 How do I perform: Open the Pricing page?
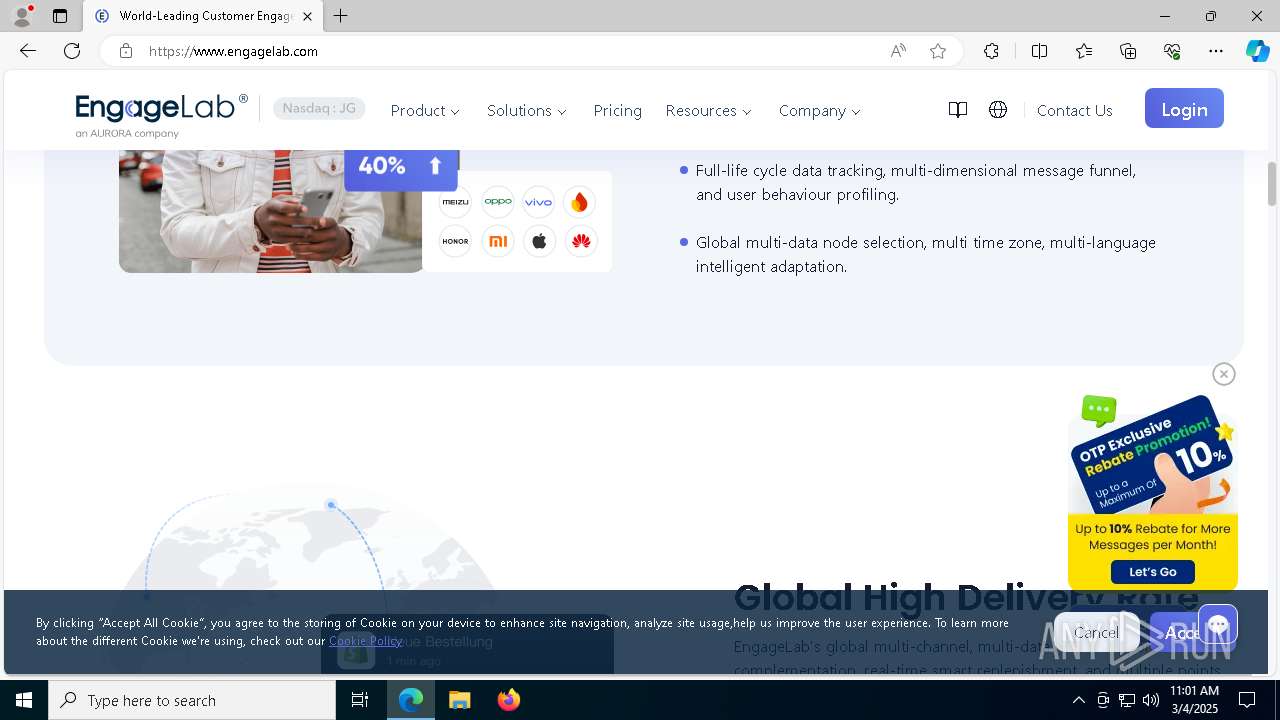pyautogui.click(x=617, y=111)
